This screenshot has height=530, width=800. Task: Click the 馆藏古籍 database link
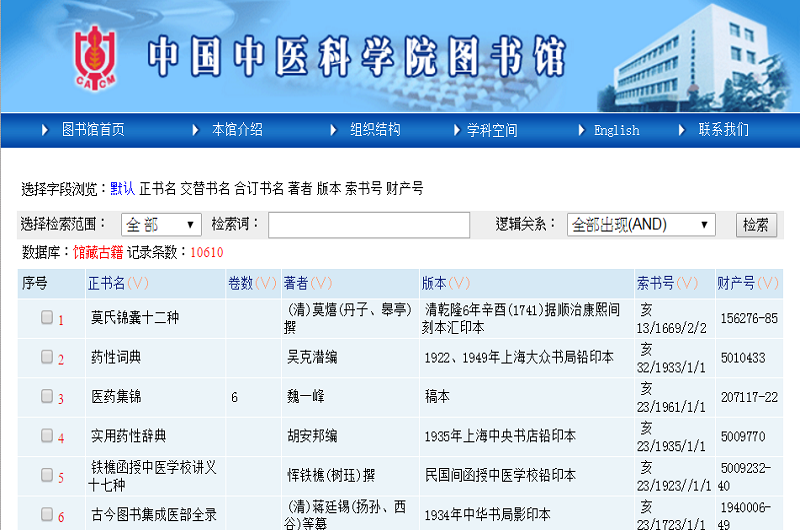click(98, 252)
